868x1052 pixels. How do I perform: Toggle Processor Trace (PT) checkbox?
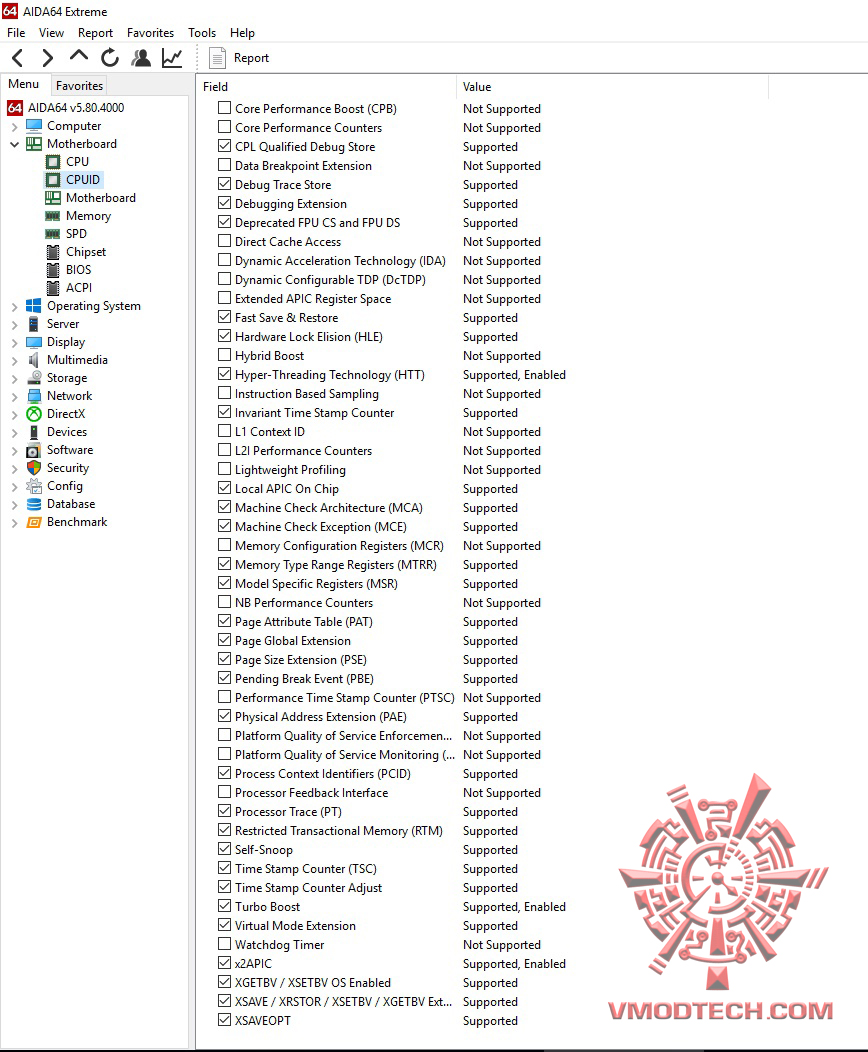(x=225, y=811)
